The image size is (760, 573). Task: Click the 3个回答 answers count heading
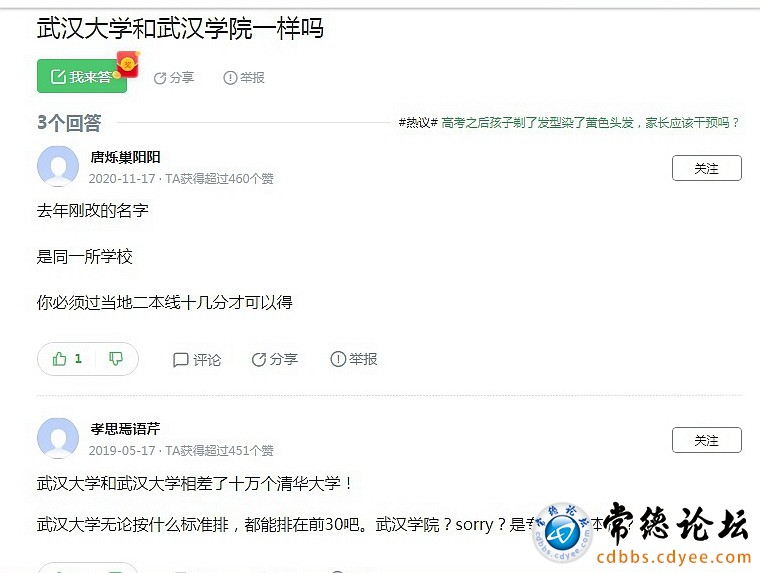[69, 123]
